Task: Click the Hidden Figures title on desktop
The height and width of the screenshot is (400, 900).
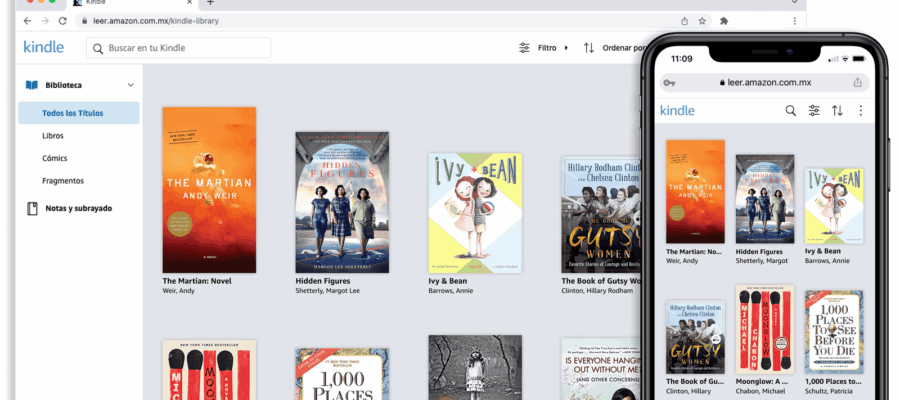Action: 323,281
